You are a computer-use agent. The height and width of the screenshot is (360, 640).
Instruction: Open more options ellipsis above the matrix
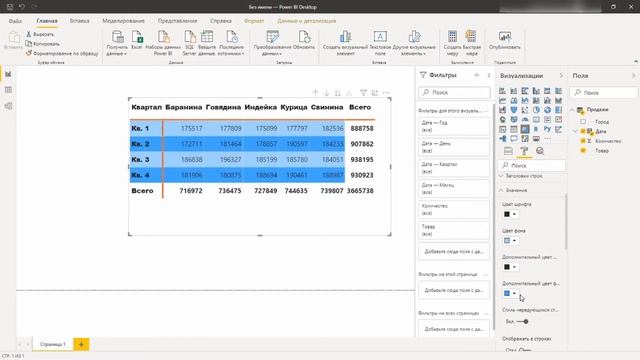(x=386, y=93)
